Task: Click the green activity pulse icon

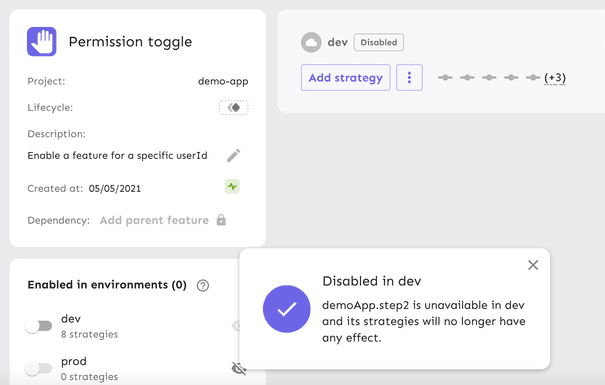Action: 232,187
